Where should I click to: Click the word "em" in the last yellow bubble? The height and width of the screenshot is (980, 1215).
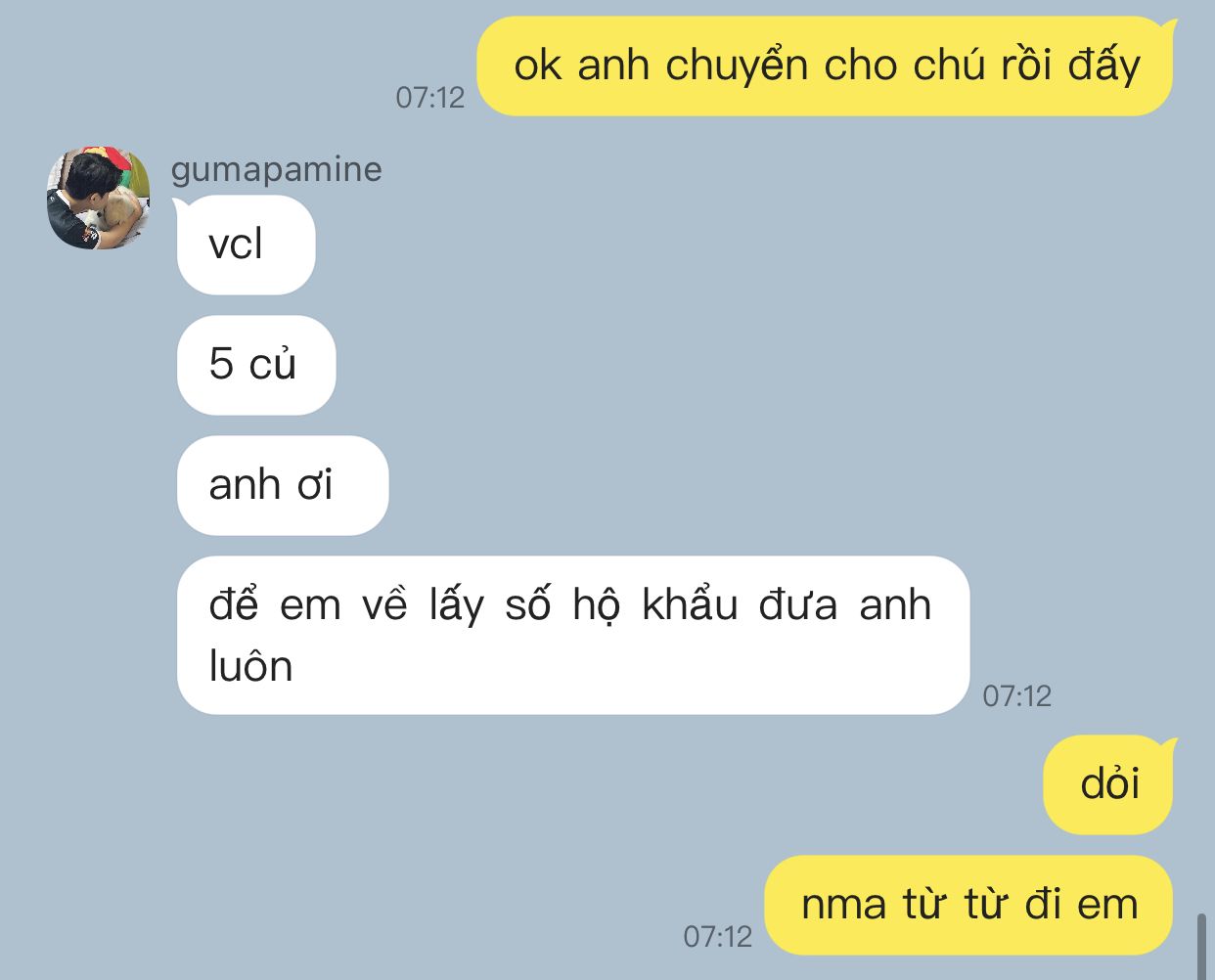pos(1108,905)
